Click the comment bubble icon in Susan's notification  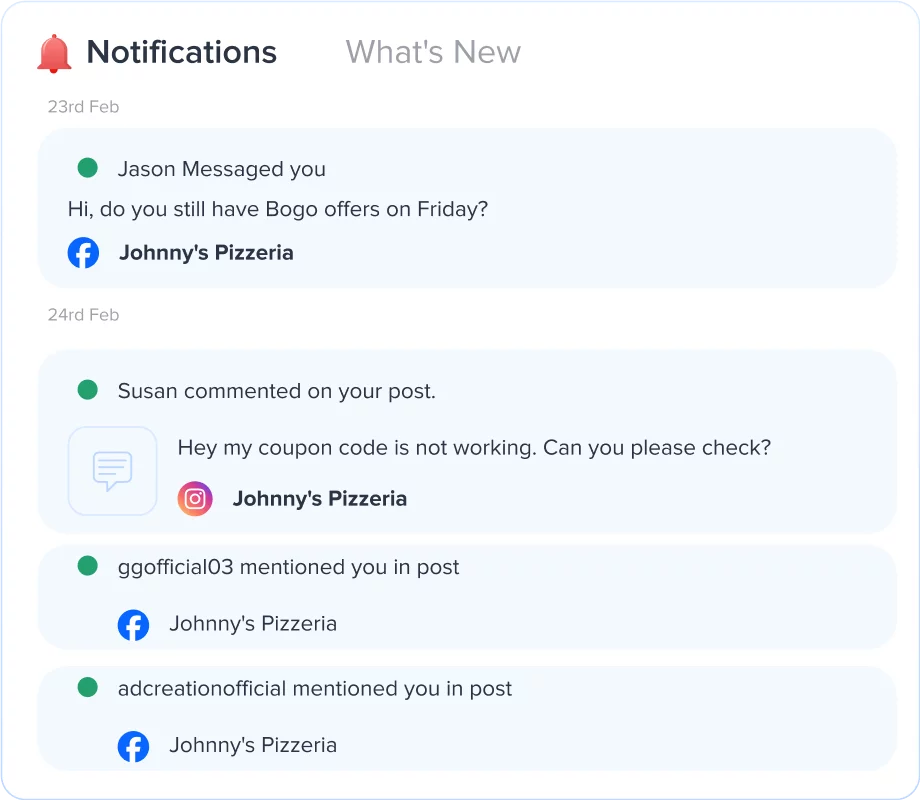[112, 470]
